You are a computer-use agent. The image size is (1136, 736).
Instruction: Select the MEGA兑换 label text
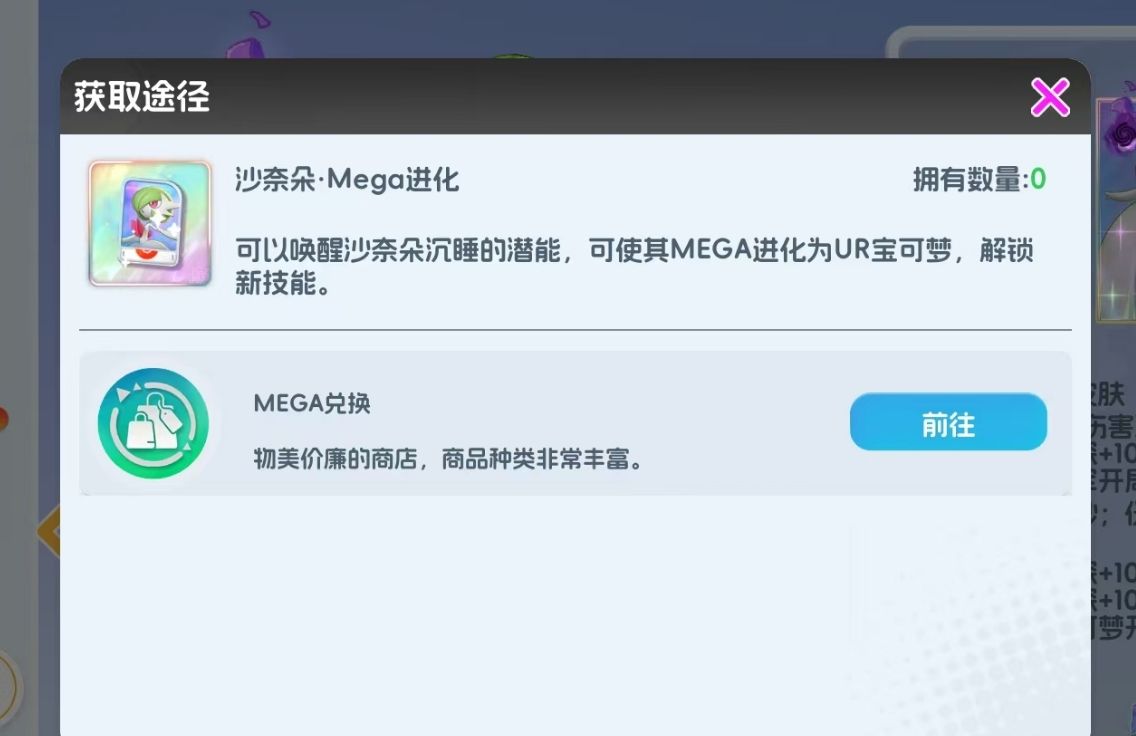click(x=312, y=403)
